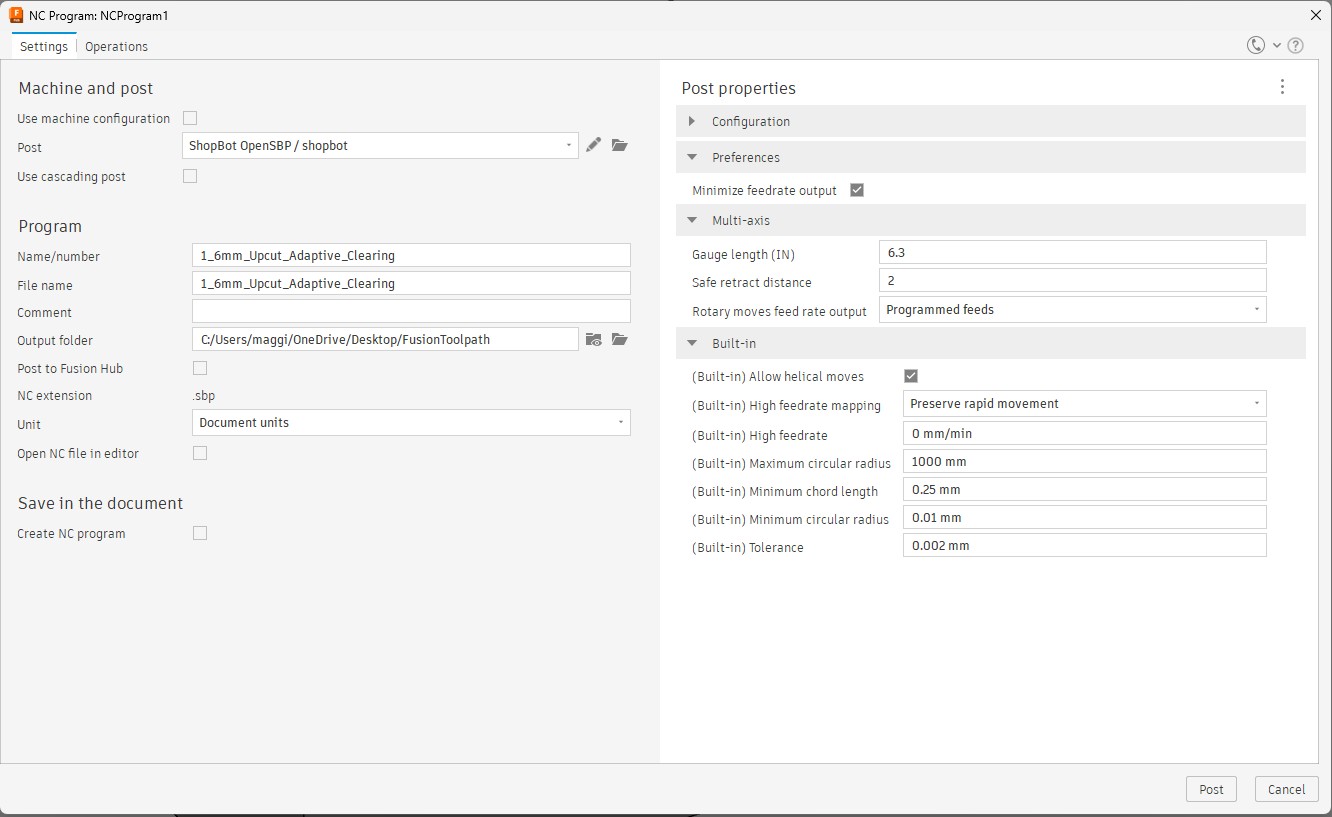The width and height of the screenshot is (1332, 817).
Task: Switch to the Settings tab
Action: 44,46
